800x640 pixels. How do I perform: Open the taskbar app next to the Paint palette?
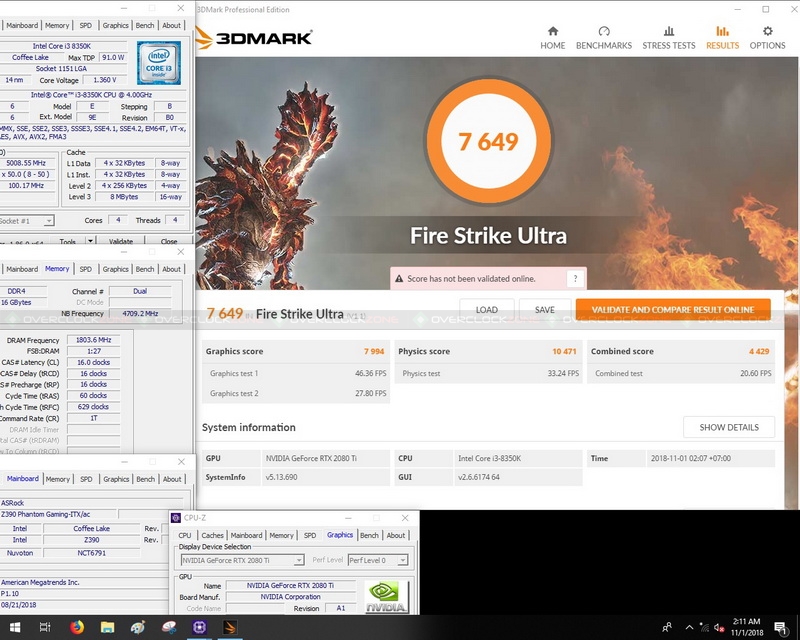(168, 627)
